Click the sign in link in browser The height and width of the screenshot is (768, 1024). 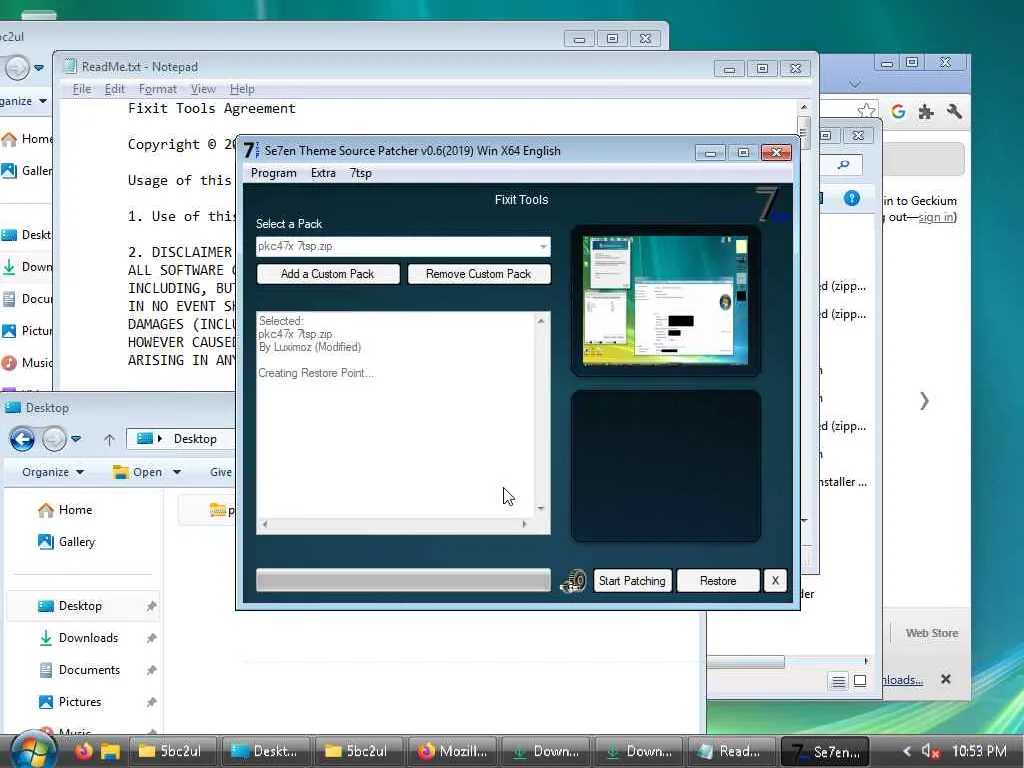pyautogui.click(x=936, y=217)
